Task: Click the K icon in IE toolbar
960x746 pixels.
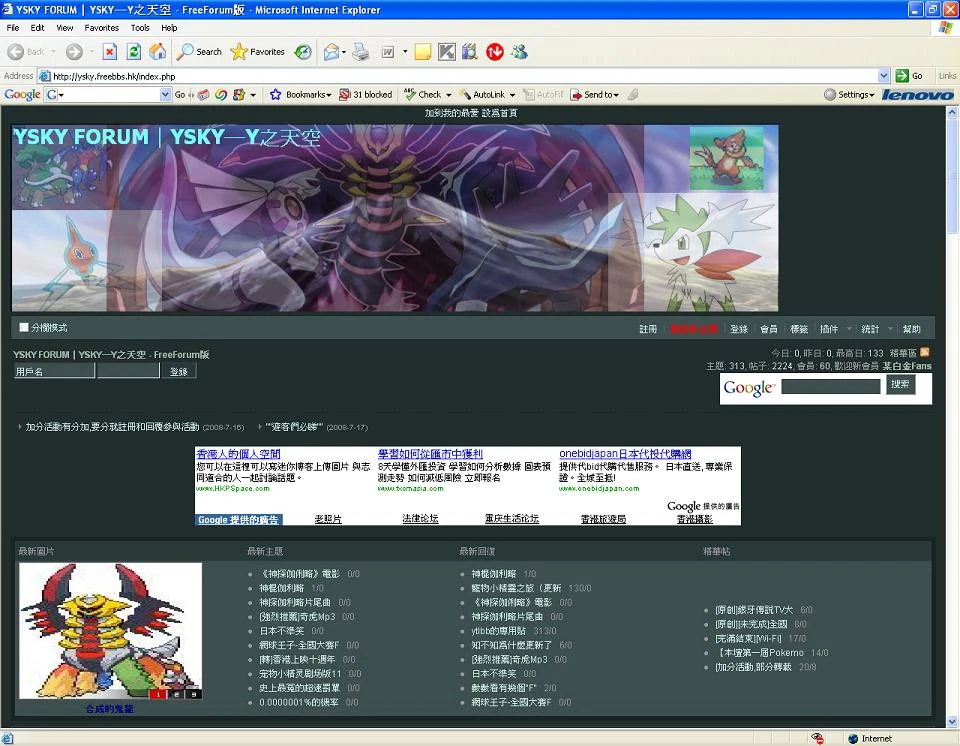Action: click(x=447, y=52)
